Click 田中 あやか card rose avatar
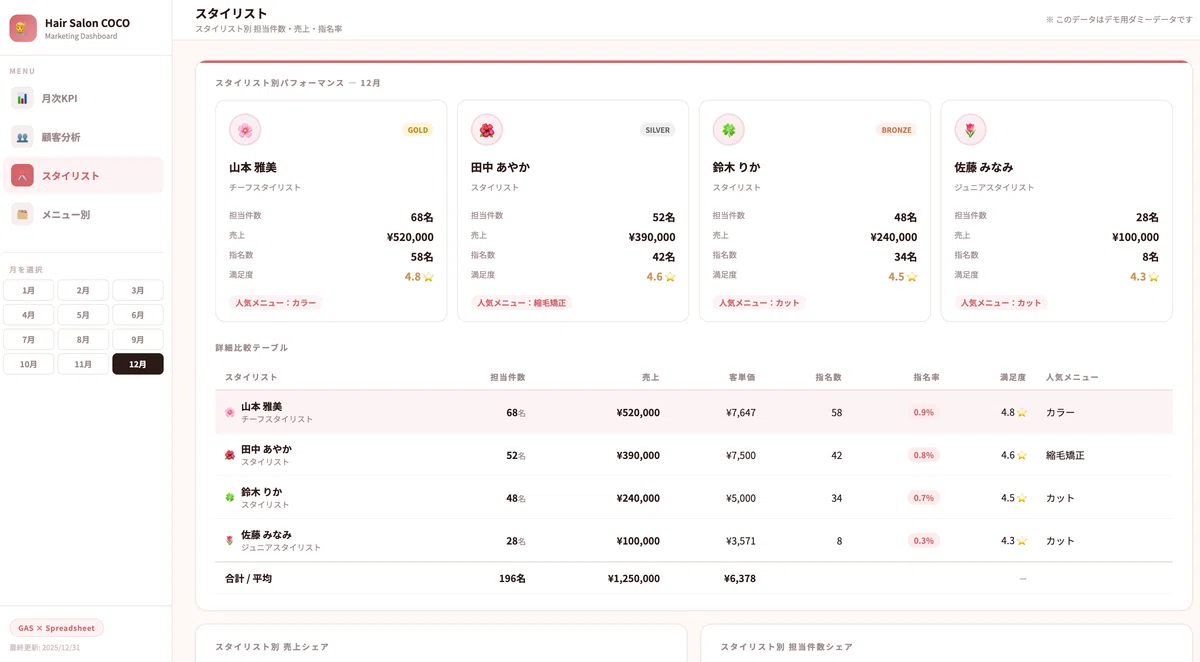This screenshot has width=1200, height=662. (487, 130)
